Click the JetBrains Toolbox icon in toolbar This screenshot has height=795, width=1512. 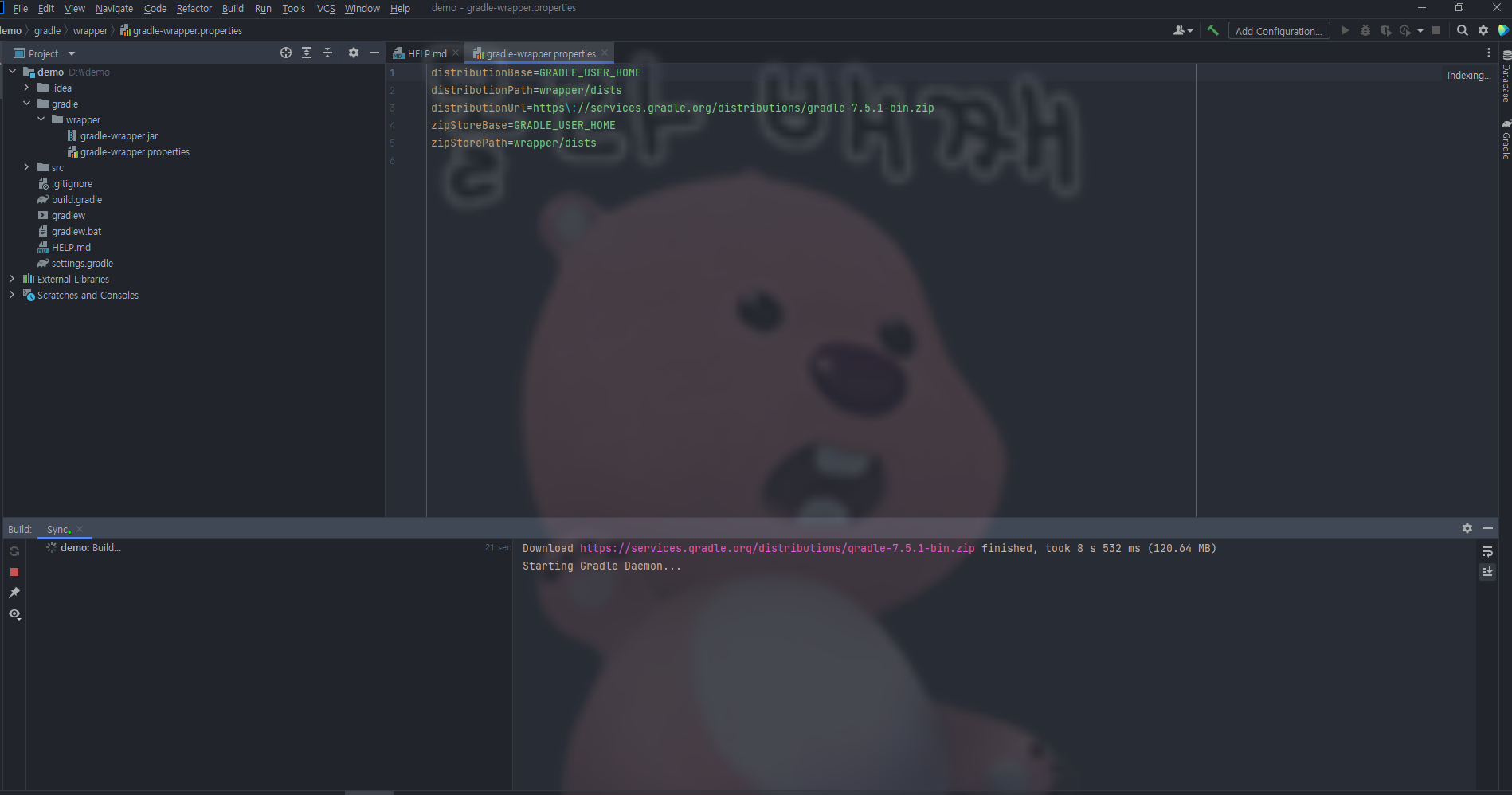click(x=1503, y=30)
